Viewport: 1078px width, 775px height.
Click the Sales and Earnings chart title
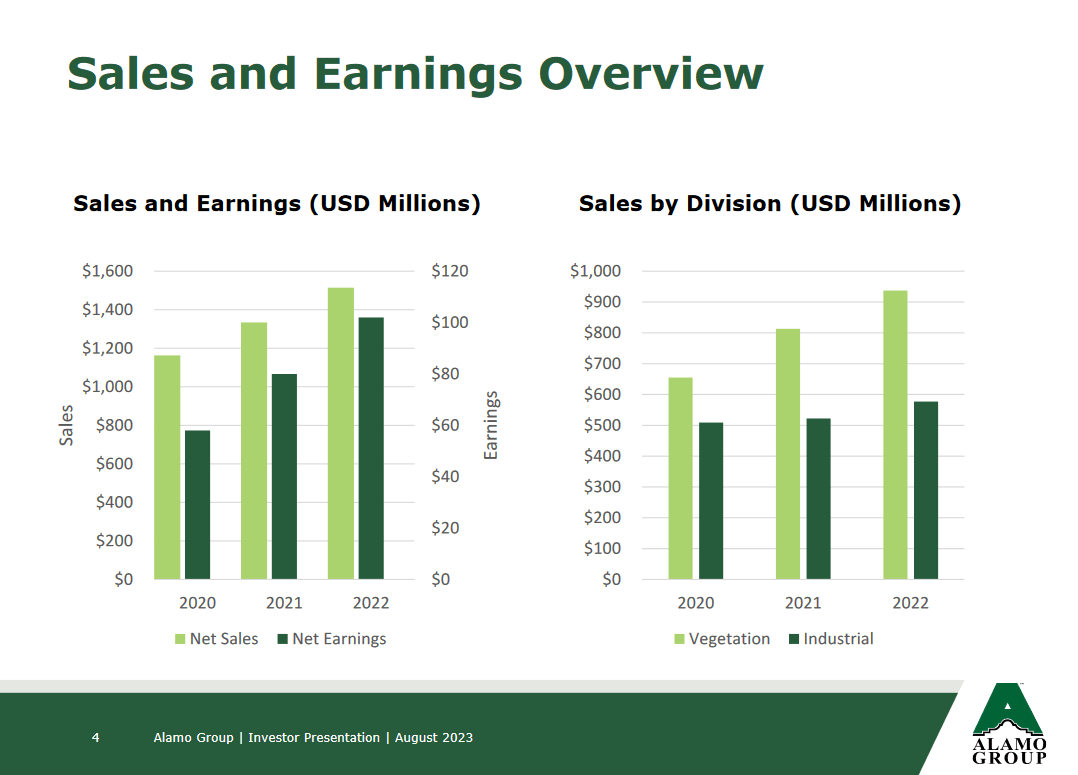(x=277, y=203)
